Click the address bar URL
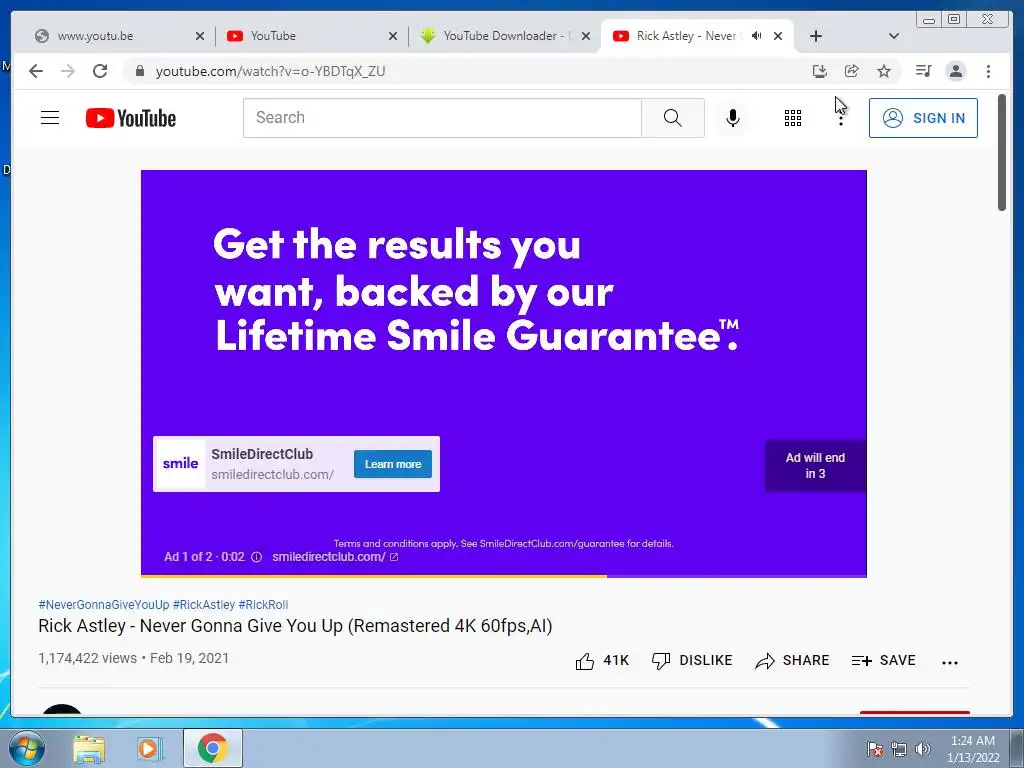The image size is (1024, 768). click(270, 71)
